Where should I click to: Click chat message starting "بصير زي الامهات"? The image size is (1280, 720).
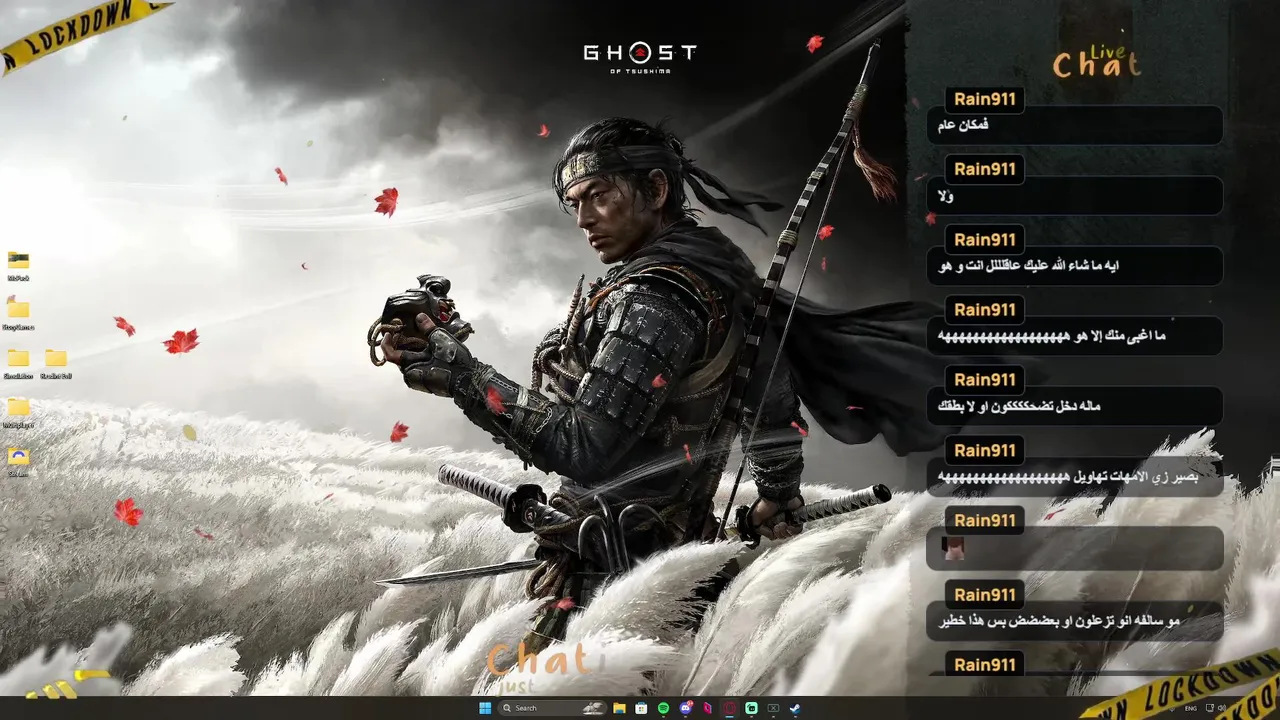(x=1067, y=477)
